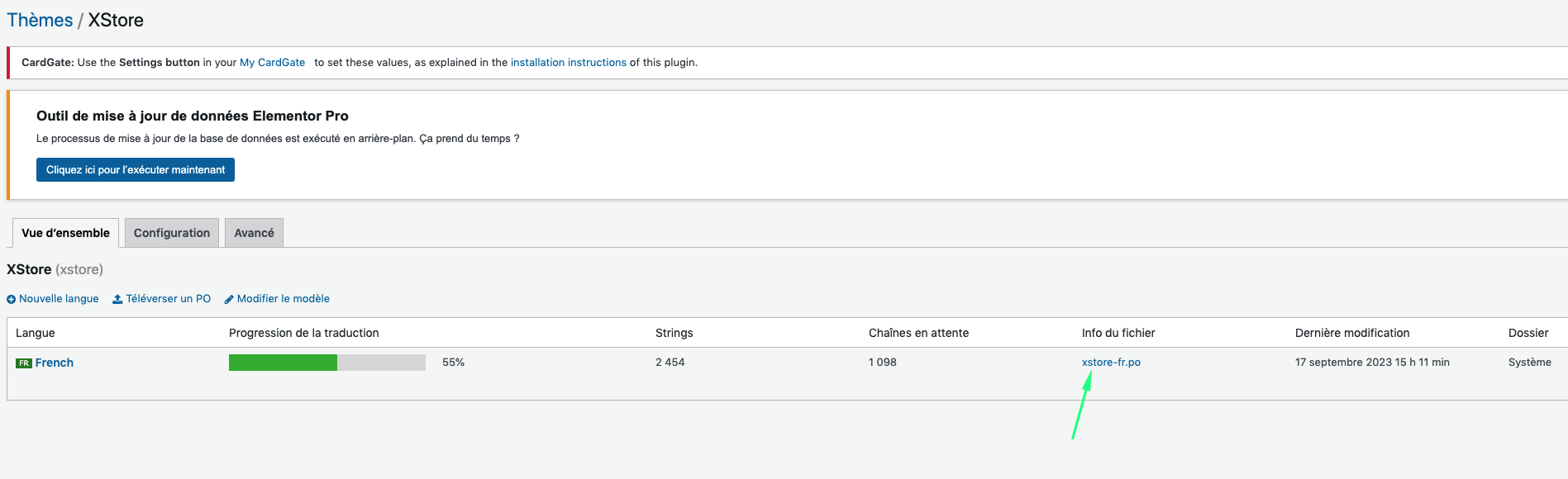Click the Système folder value

coord(1530,363)
